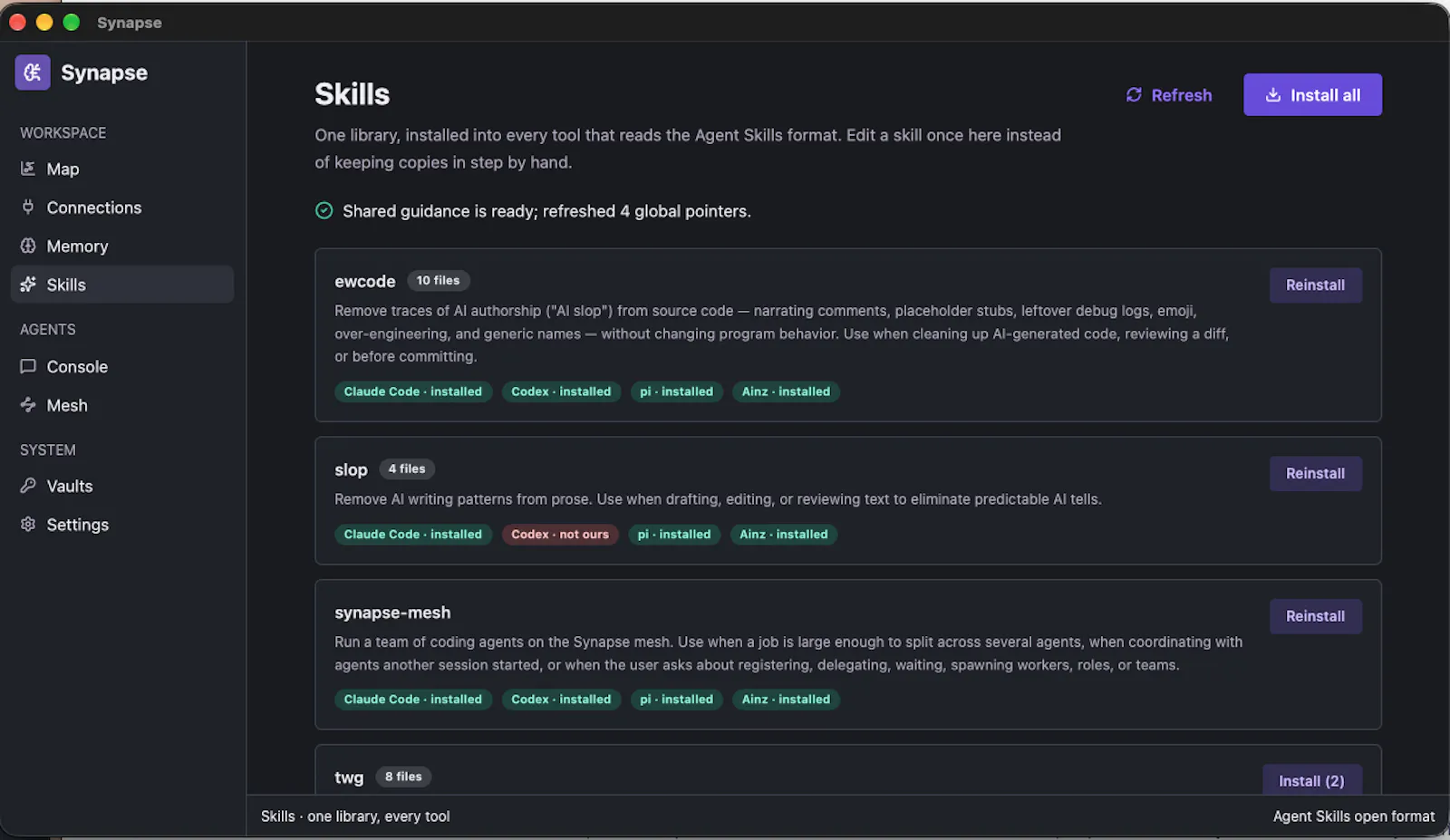The image size is (1450, 840).
Task: Go to Memory in the sidebar
Action: (122, 246)
